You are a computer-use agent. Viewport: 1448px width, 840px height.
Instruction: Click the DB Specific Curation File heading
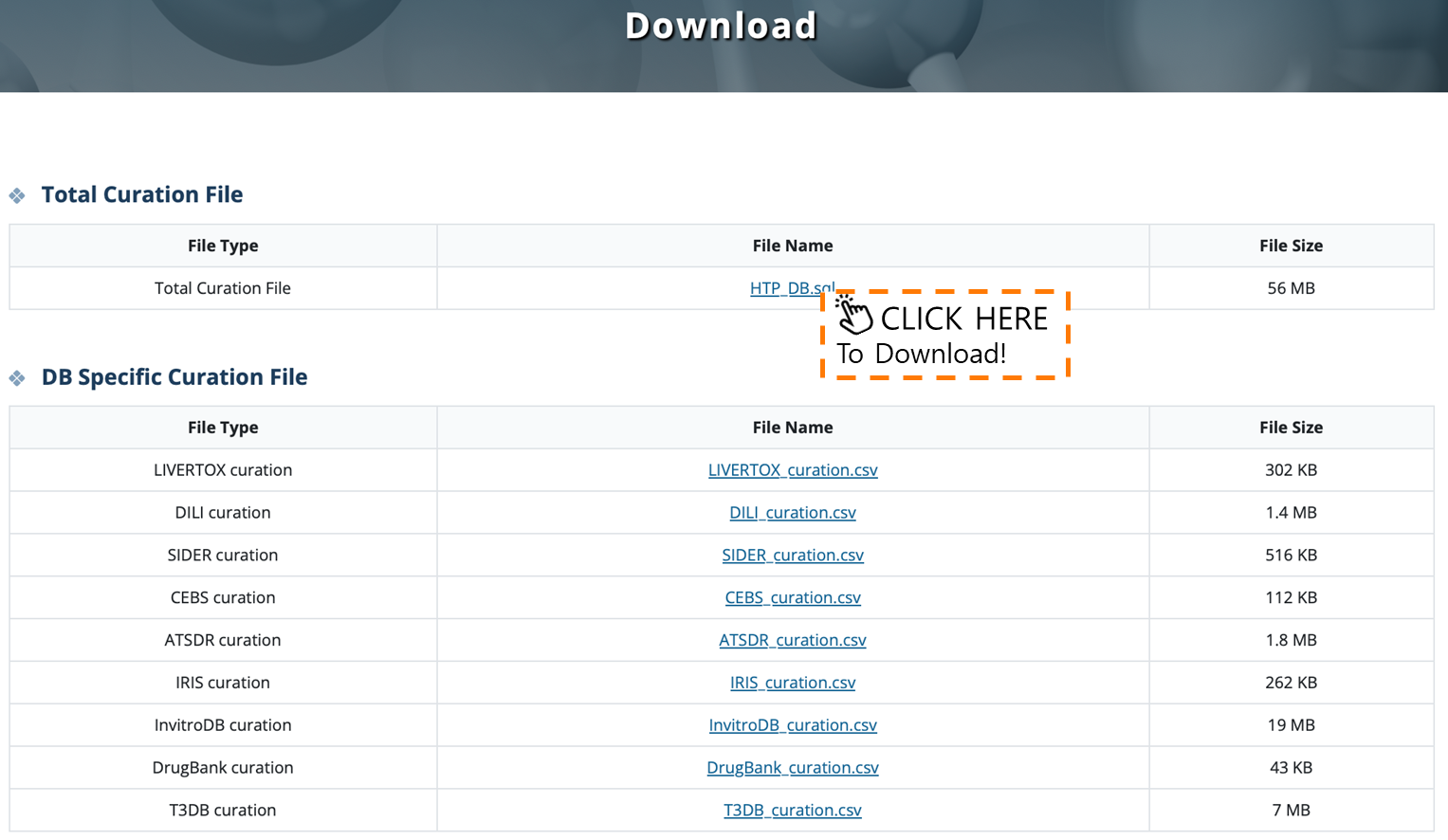[x=174, y=377]
